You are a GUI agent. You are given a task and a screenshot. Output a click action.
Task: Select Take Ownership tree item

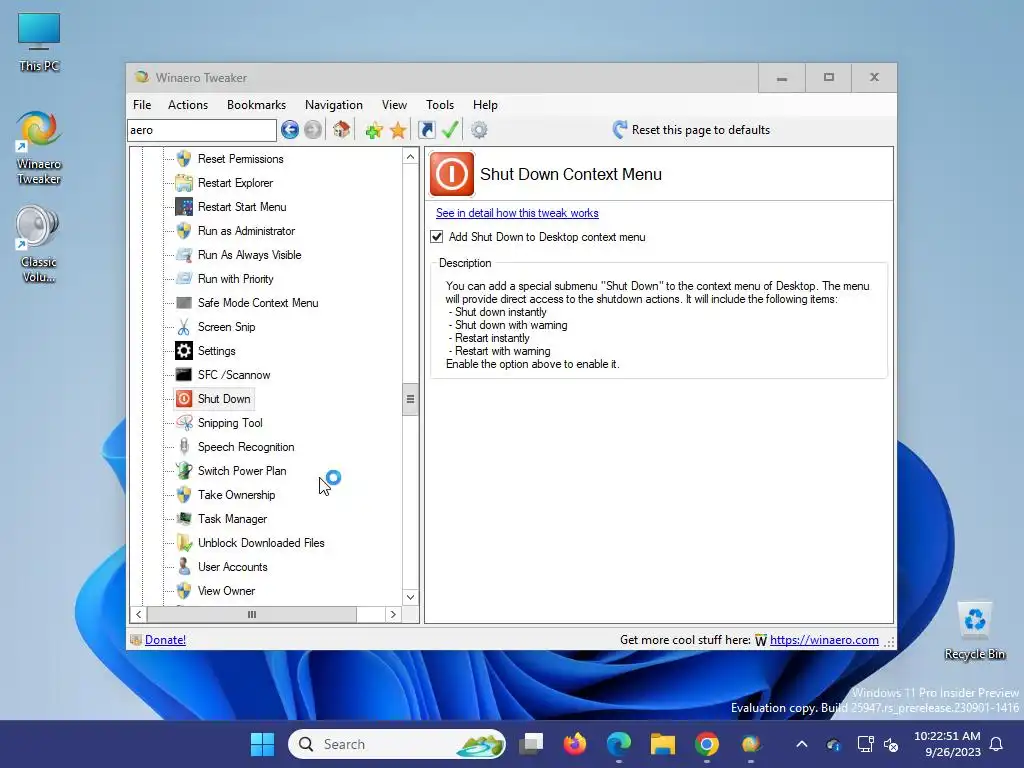pyautogui.click(x=236, y=495)
